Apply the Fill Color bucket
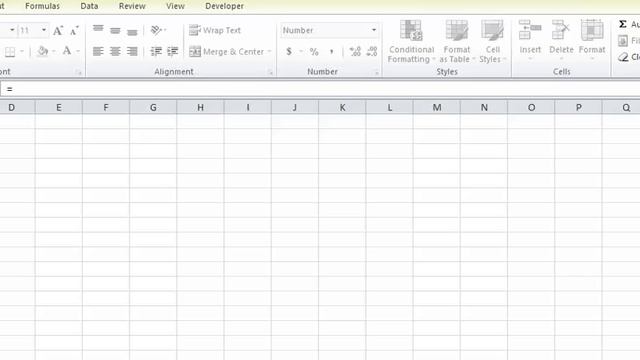 (x=42, y=51)
